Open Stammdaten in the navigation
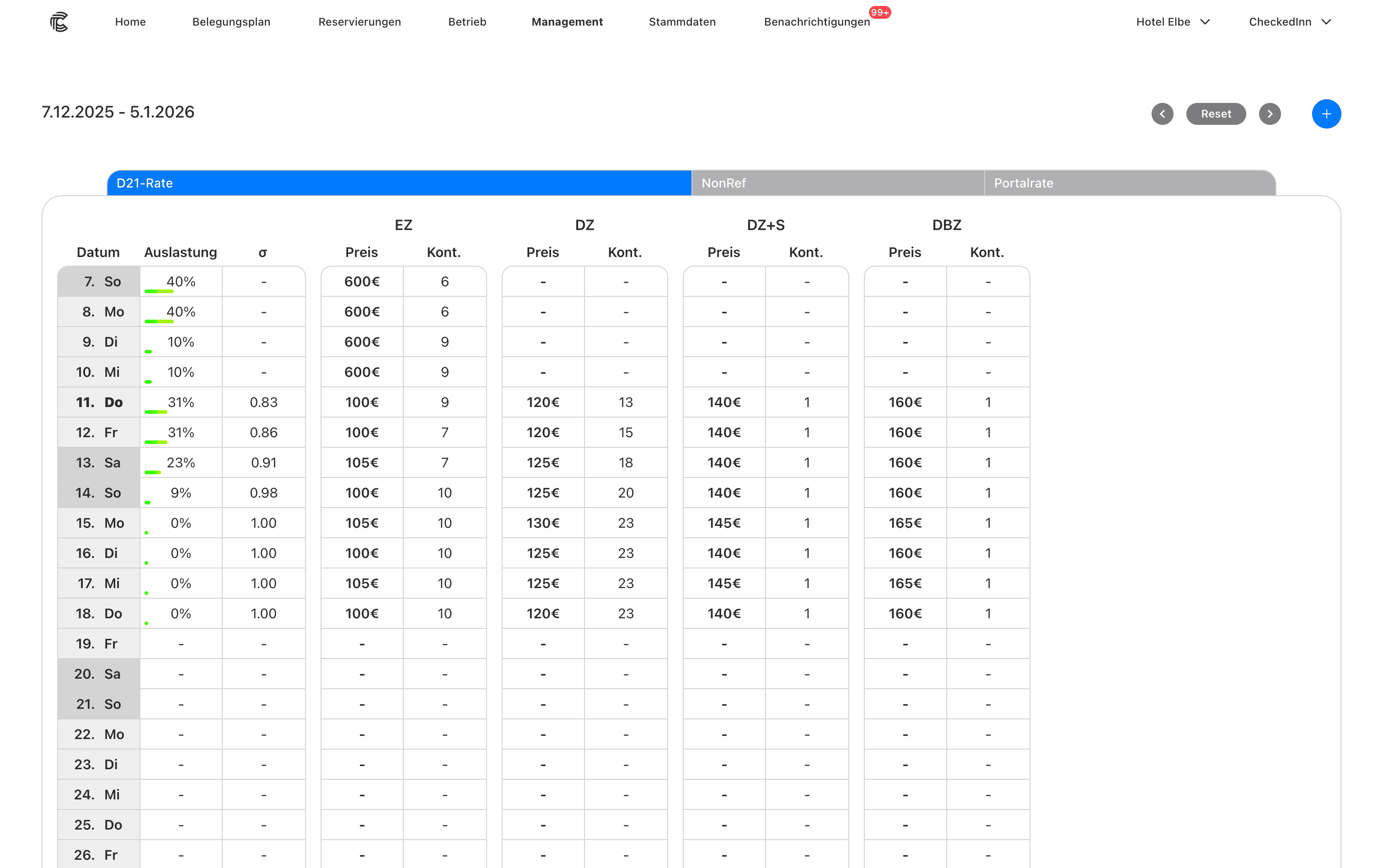This screenshot has width=1383, height=868. [x=681, y=22]
